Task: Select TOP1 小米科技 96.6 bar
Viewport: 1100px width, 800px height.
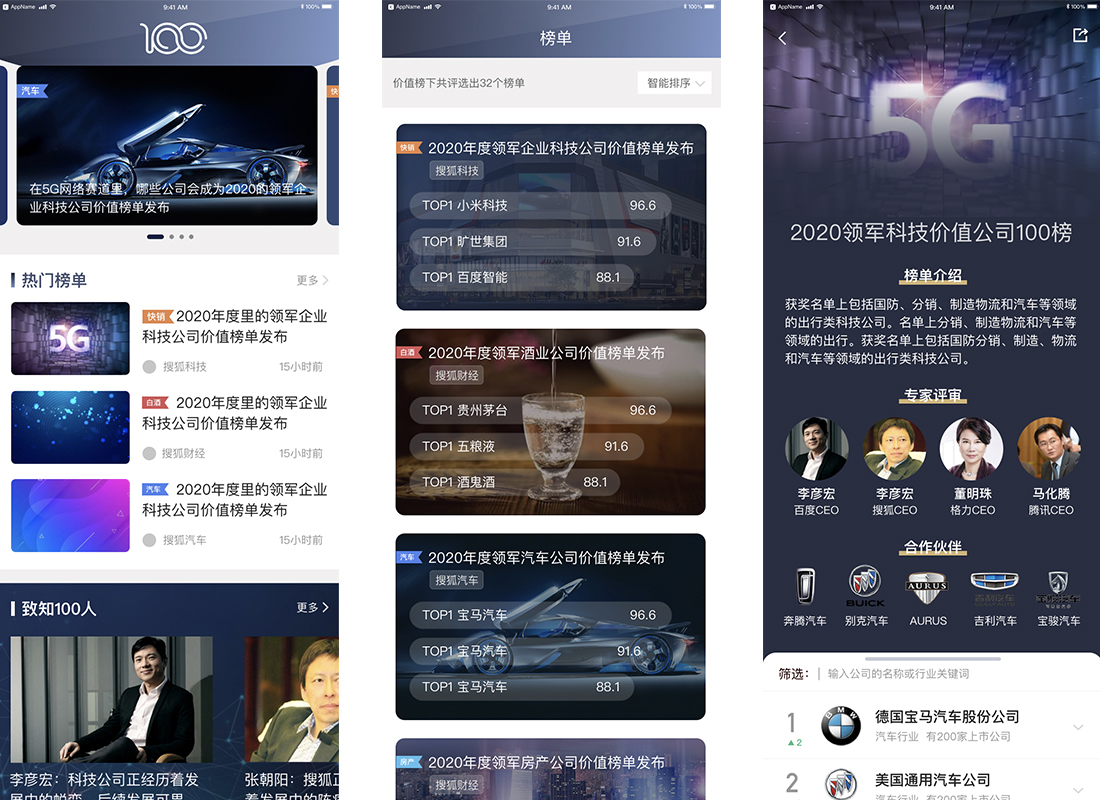Action: [x=540, y=205]
